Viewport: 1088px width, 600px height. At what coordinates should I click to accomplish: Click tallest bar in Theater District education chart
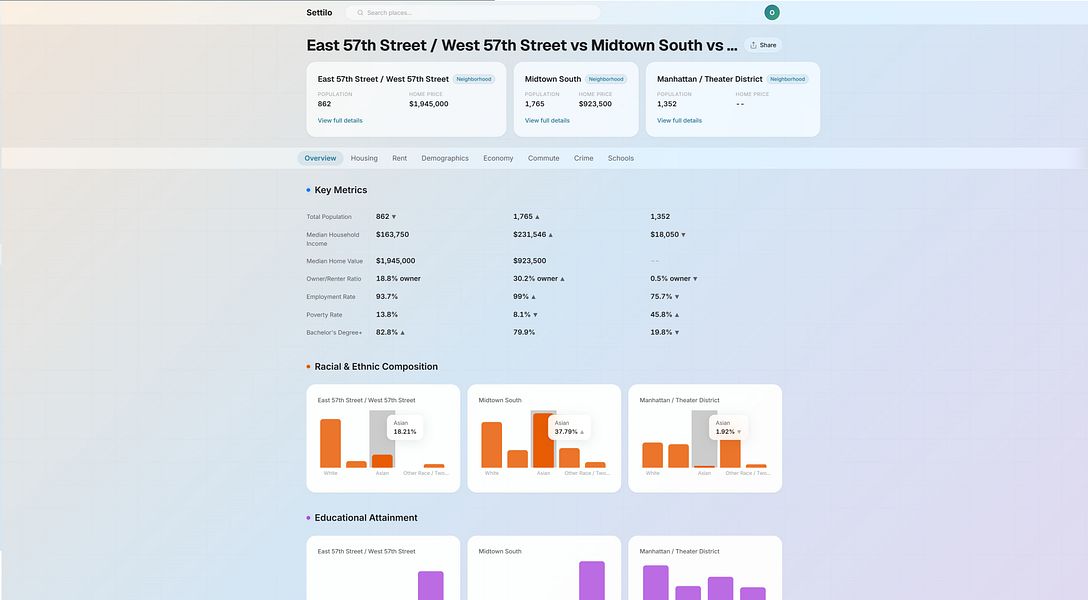pyautogui.click(x=656, y=583)
